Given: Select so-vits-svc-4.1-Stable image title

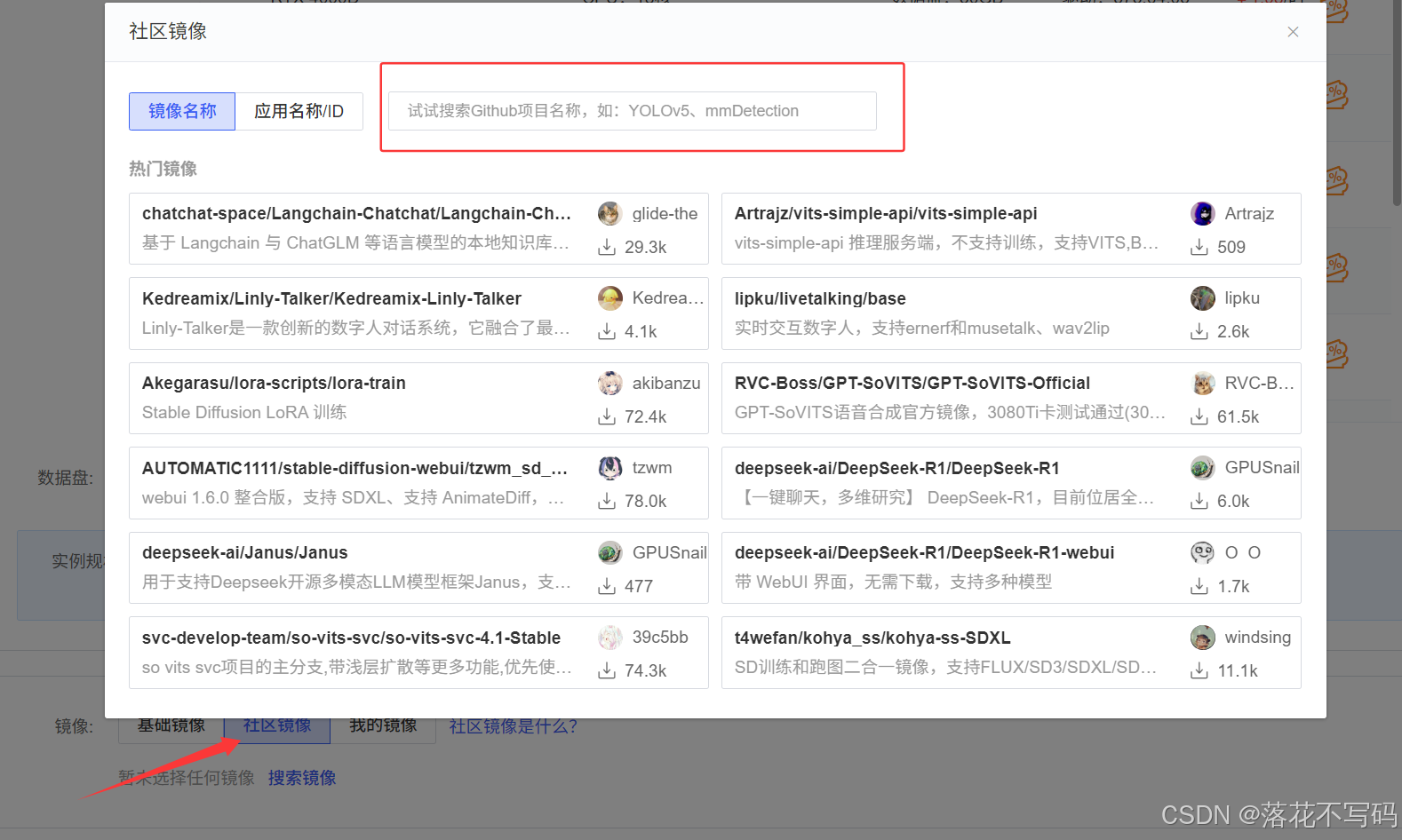Looking at the screenshot, I should (351, 638).
